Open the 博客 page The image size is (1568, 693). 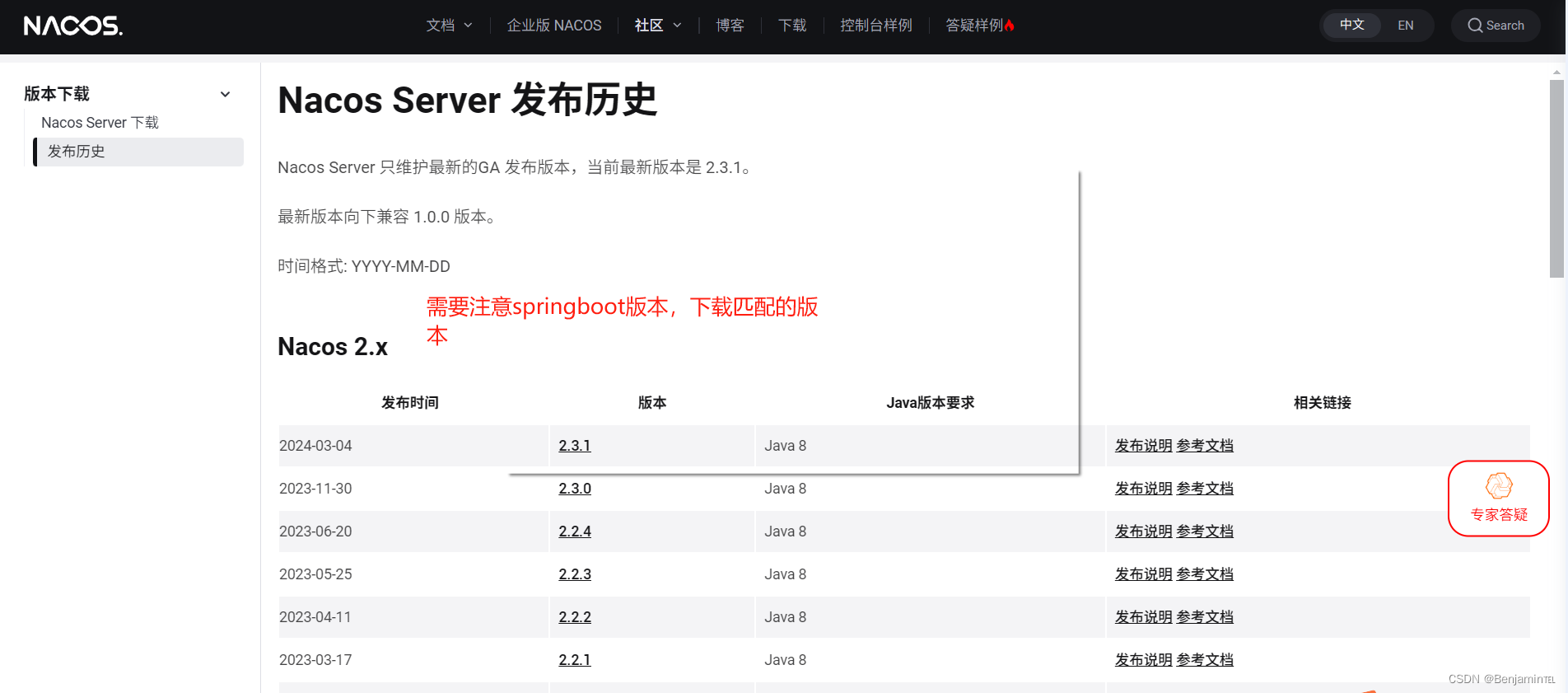[730, 26]
